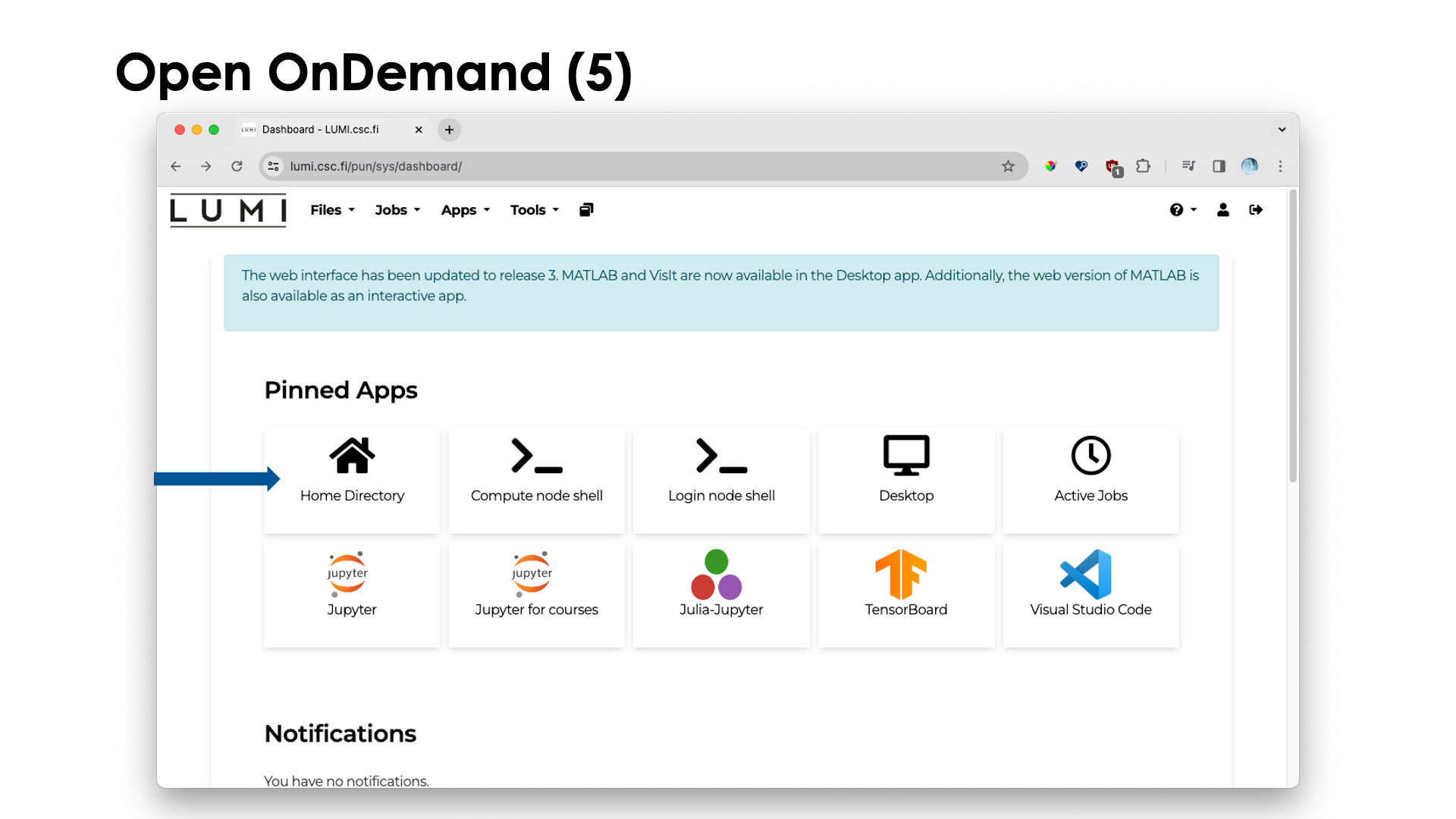
Task: Start the Jupyter app
Action: 352,595
